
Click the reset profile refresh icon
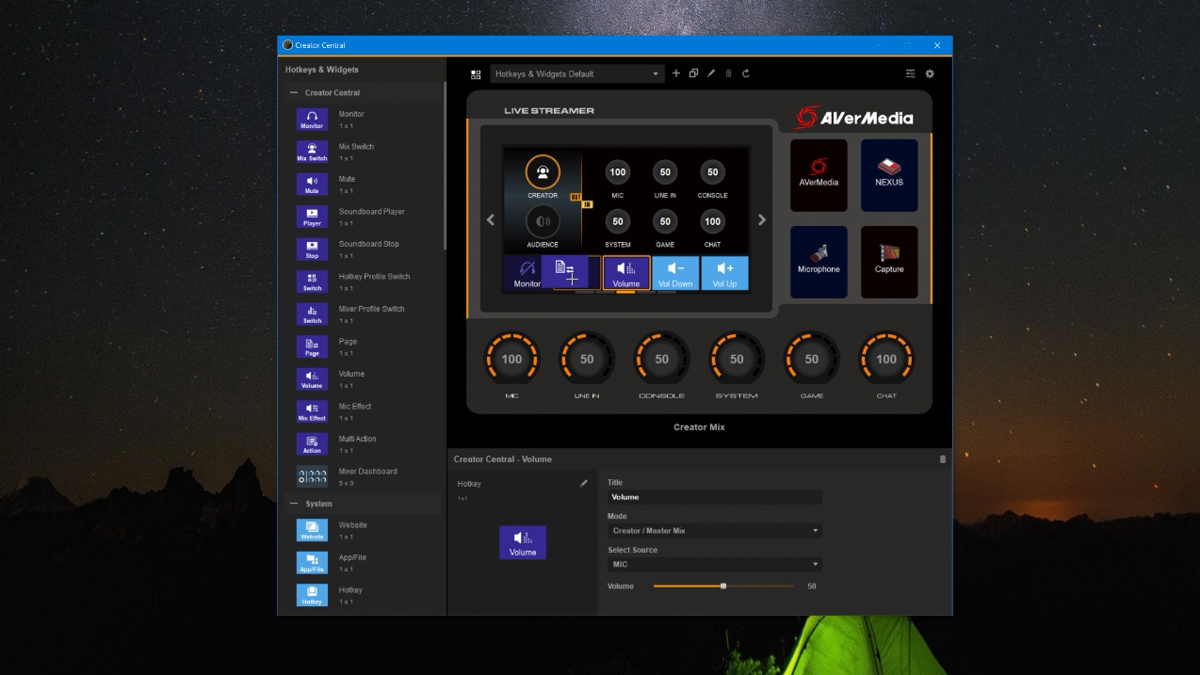(x=746, y=74)
